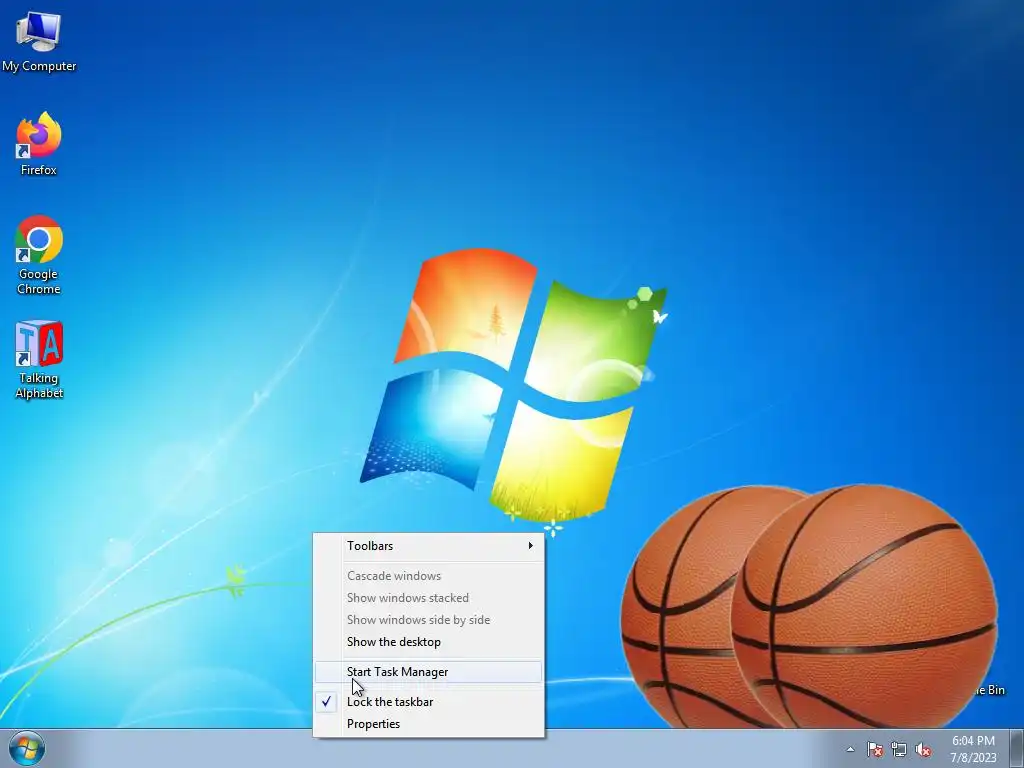Viewport: 1024px width, 768px height.
Task: Toggle Lock the taskbar option
Action: (428, 702)
